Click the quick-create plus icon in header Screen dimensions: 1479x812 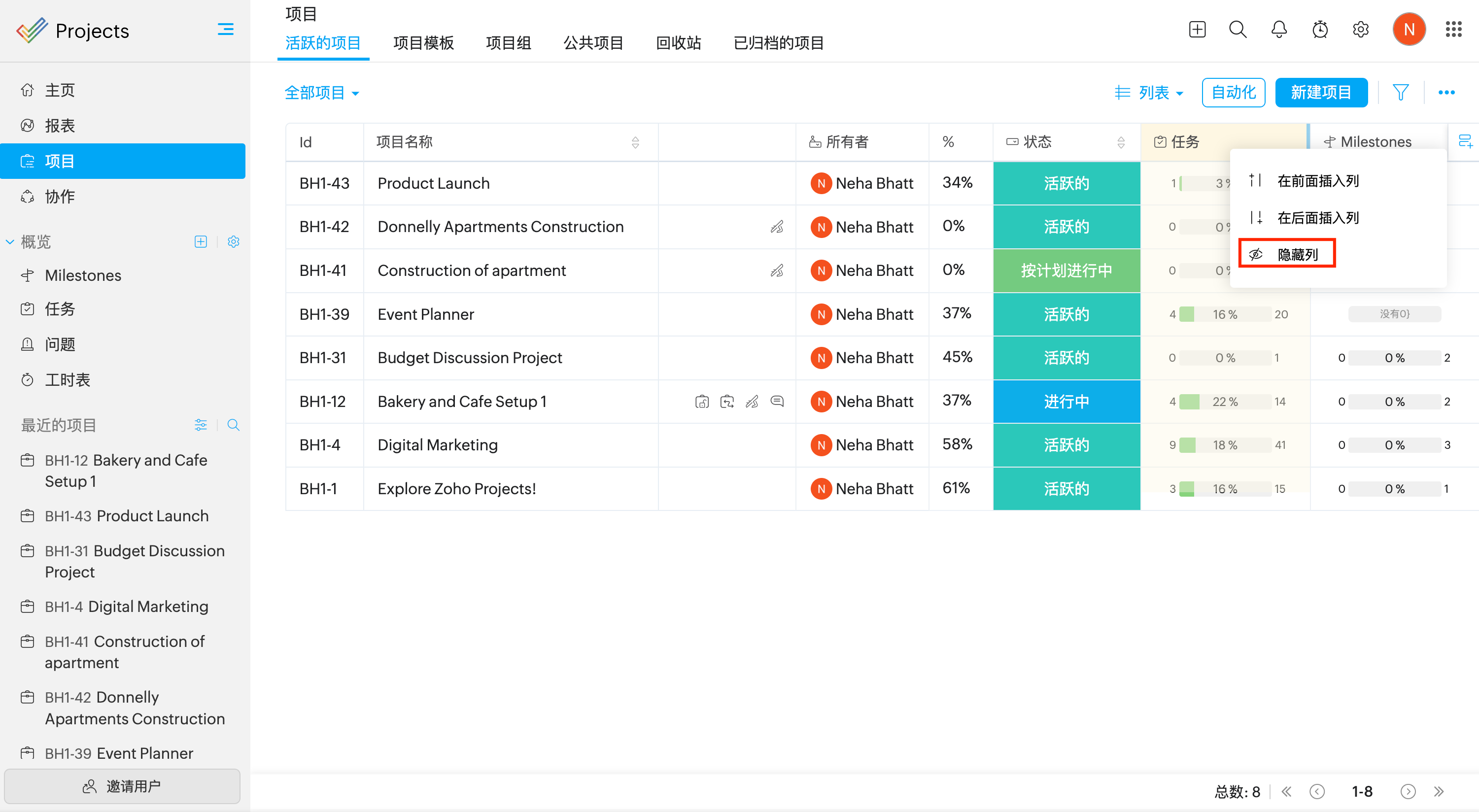coord(1197,29)
